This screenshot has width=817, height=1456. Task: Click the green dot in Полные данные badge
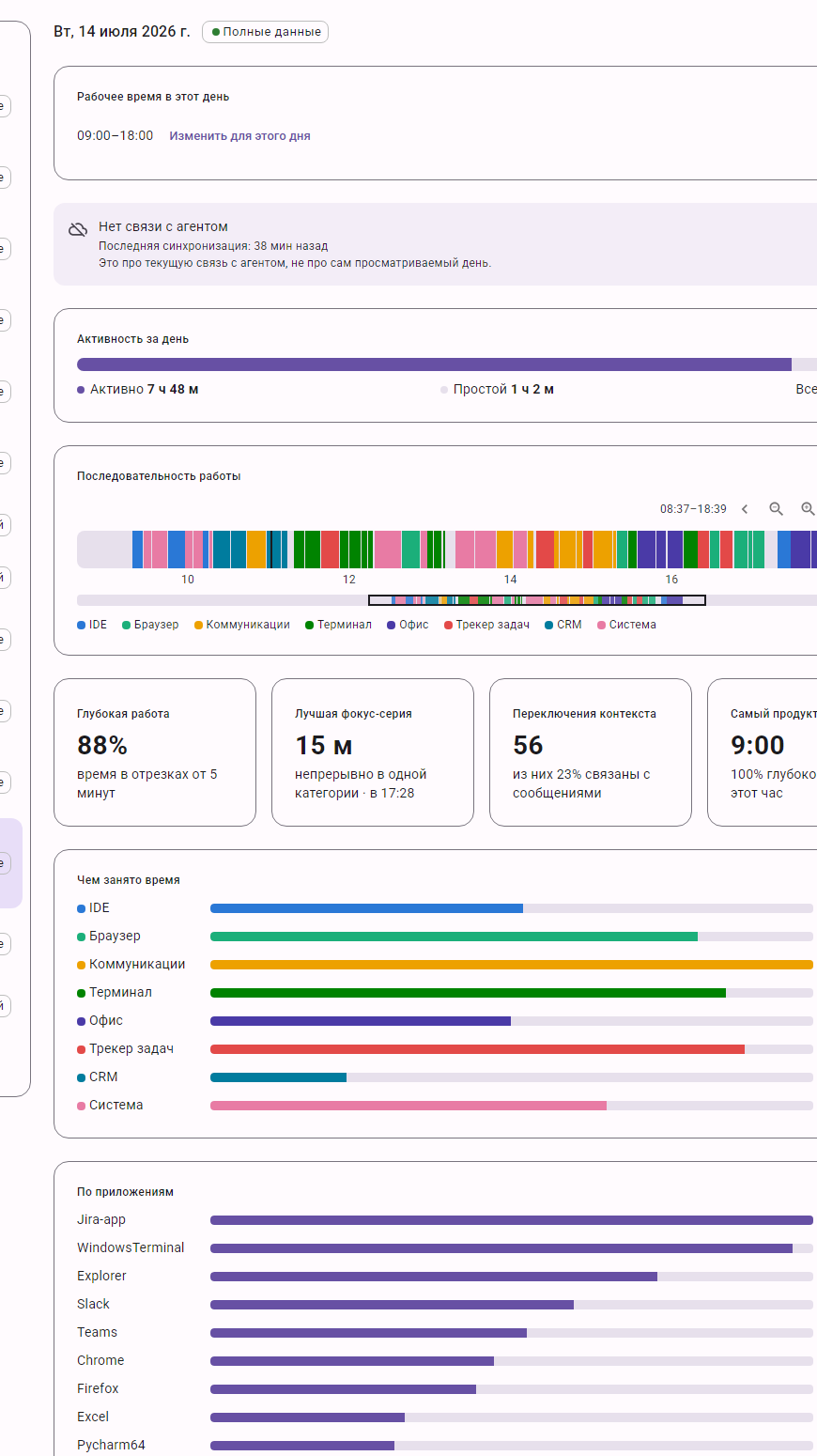coord(216,32)
